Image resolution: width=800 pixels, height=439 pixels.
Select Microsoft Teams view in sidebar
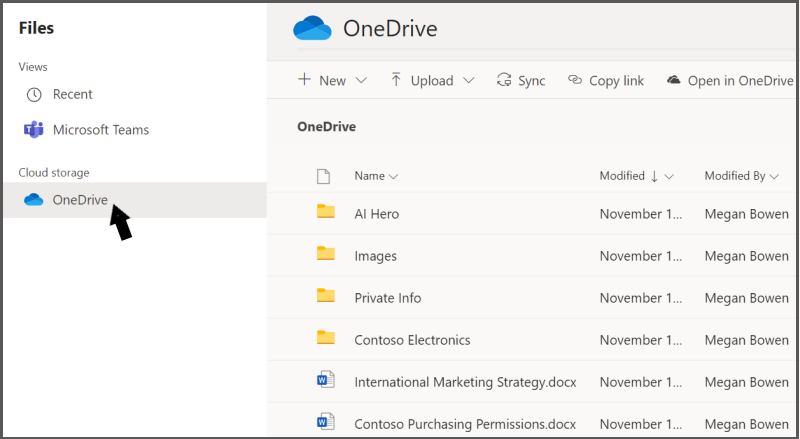point(135,130)
